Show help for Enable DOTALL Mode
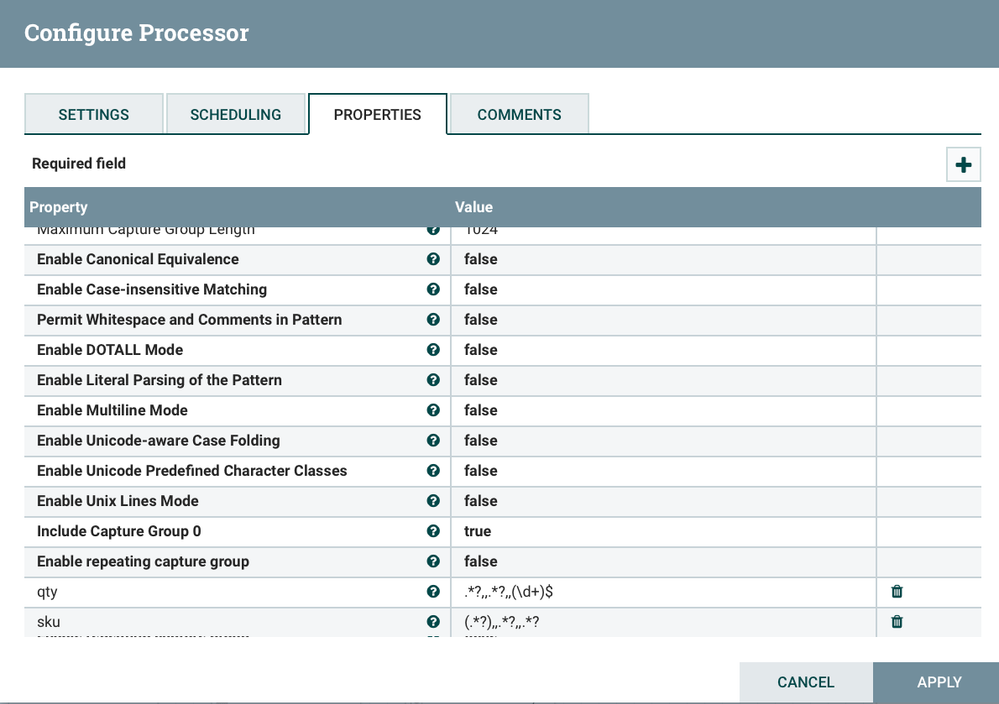 point(433,350)
